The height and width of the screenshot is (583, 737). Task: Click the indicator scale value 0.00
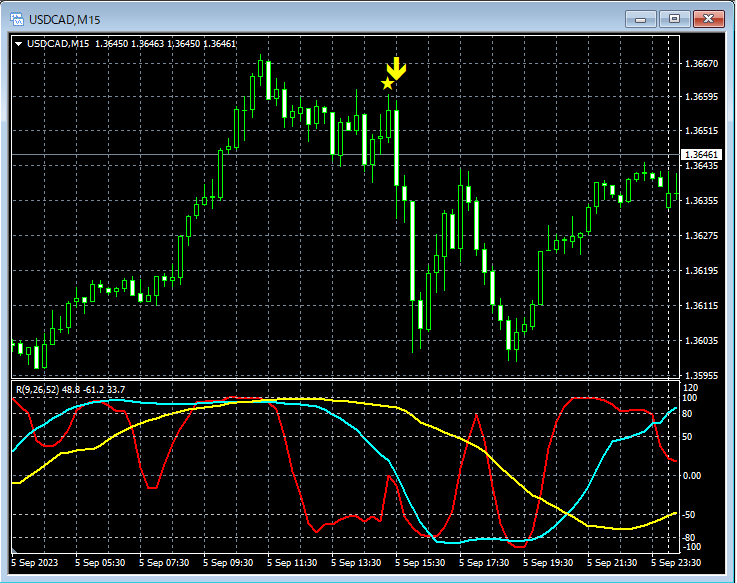691,476
